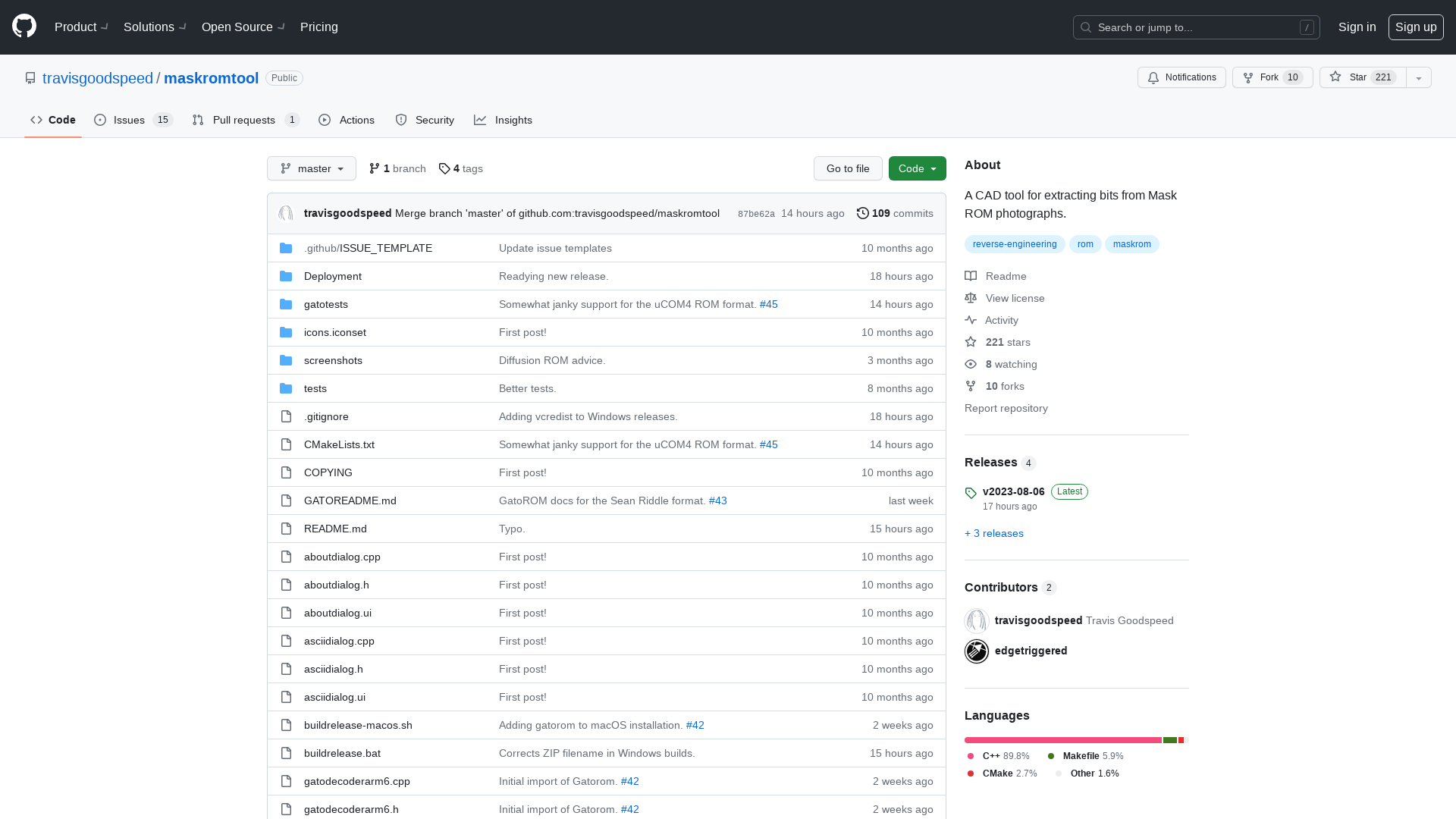Open the COPYING file
The image size is (1456, 819).
328,472
